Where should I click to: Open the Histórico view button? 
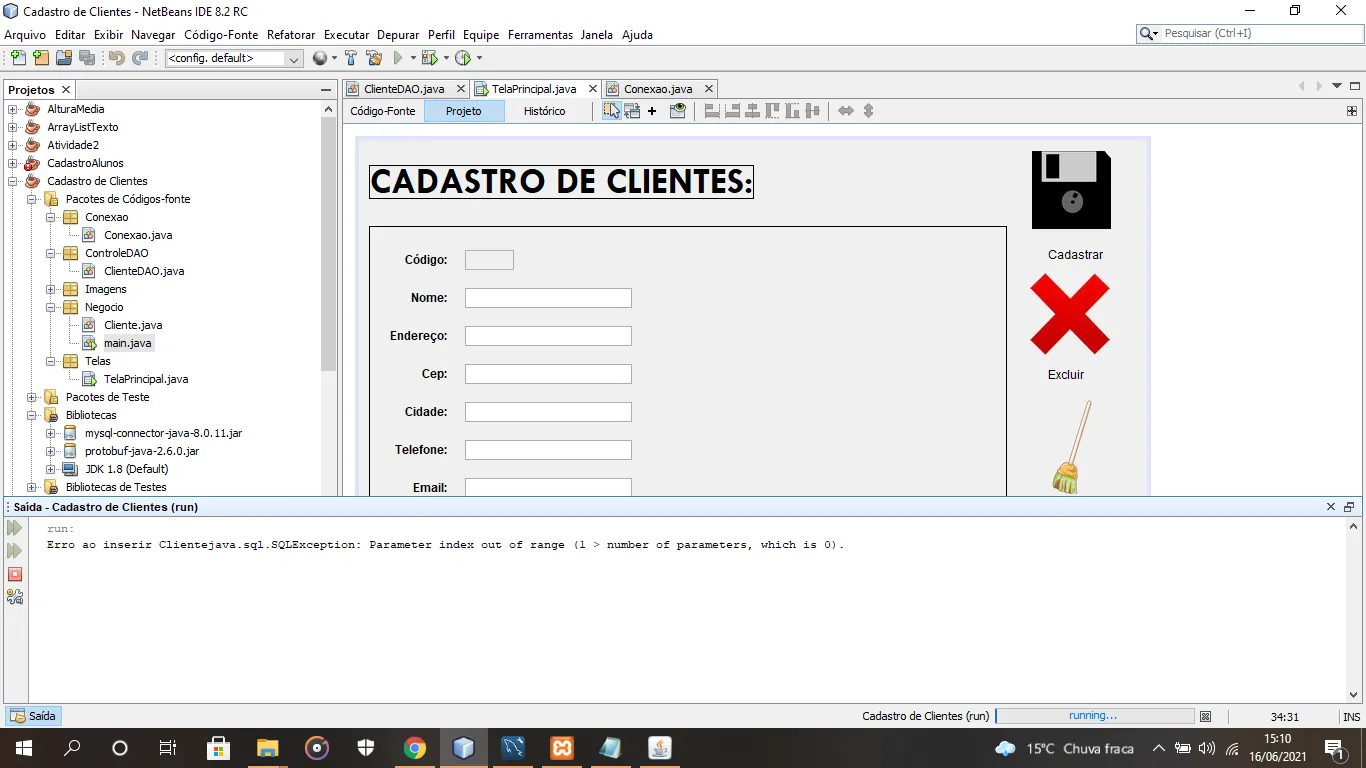click(545, 111)
